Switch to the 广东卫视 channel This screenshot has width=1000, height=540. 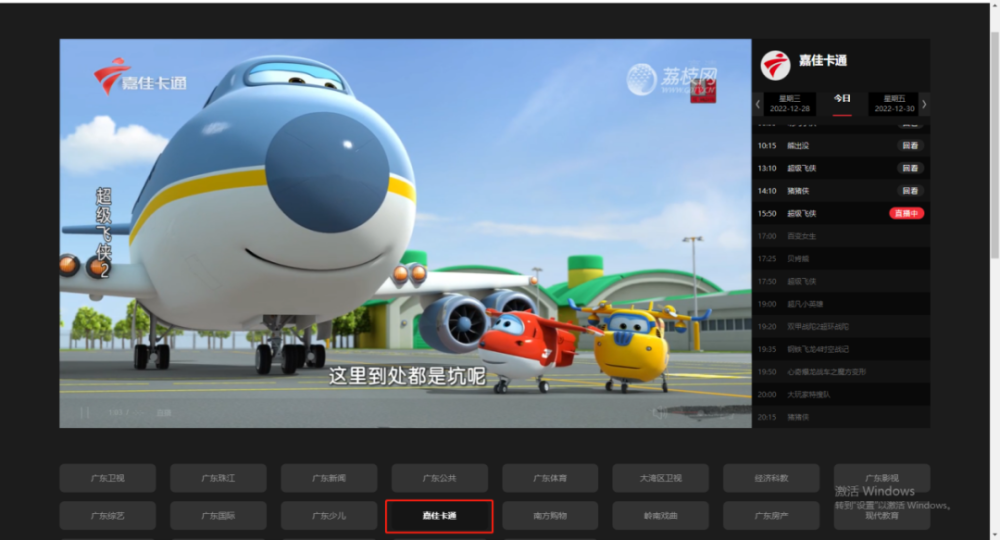[x=108, y=478]
